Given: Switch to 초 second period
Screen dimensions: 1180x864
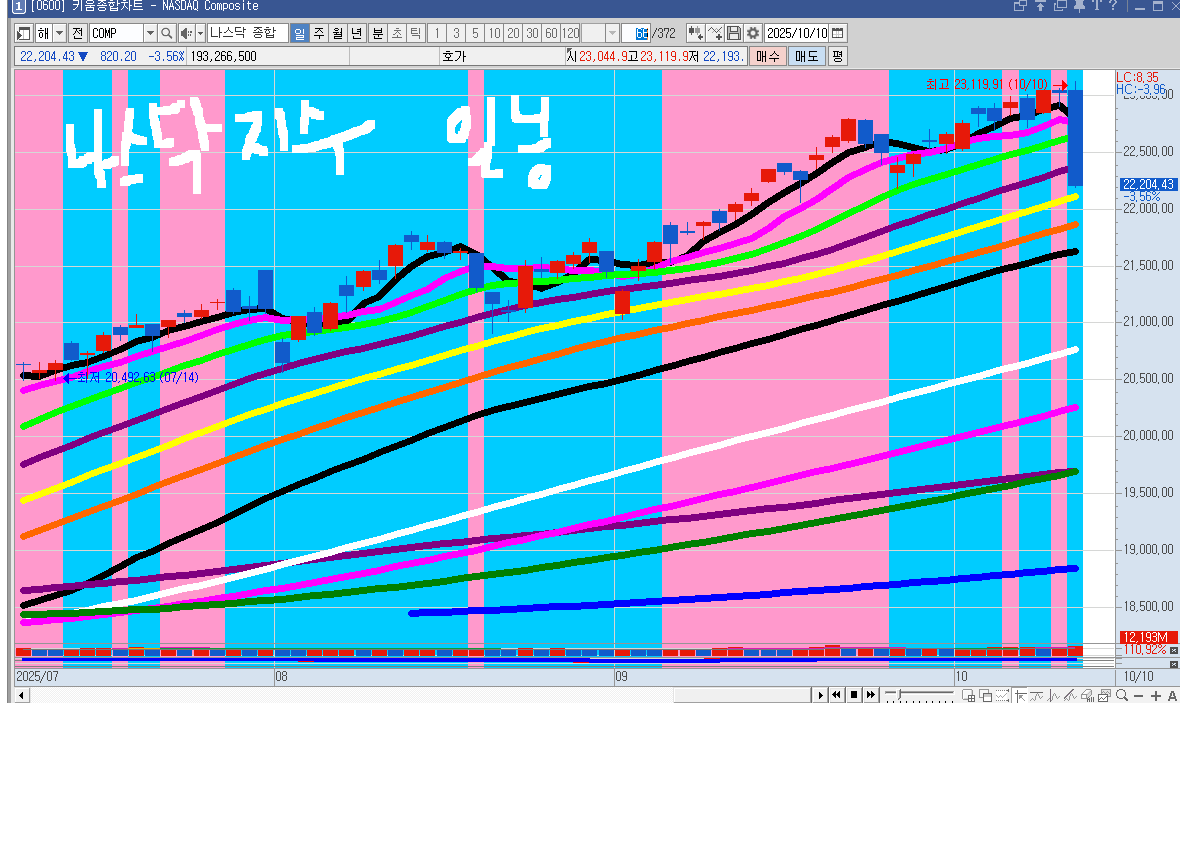Looking at the screenshot, I should click(x=397, y=33).
